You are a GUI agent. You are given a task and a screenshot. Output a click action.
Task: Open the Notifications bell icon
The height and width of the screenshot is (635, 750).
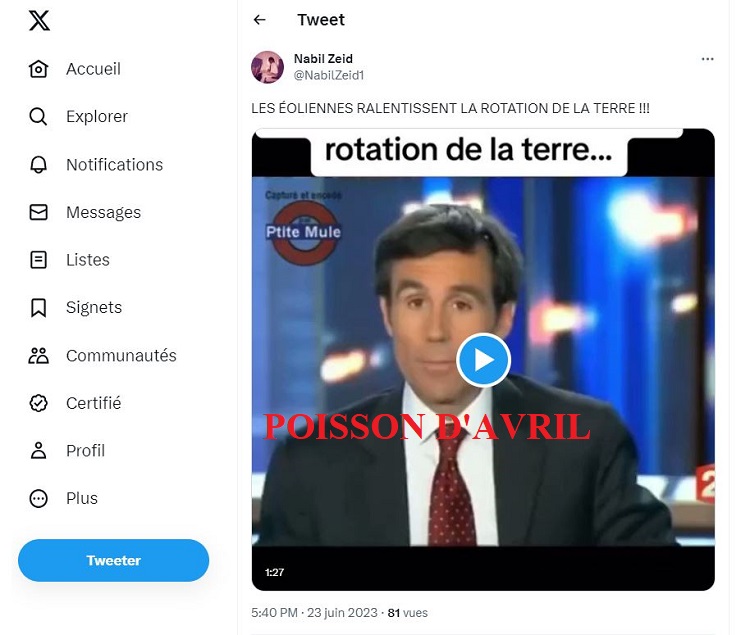[38, 164]
